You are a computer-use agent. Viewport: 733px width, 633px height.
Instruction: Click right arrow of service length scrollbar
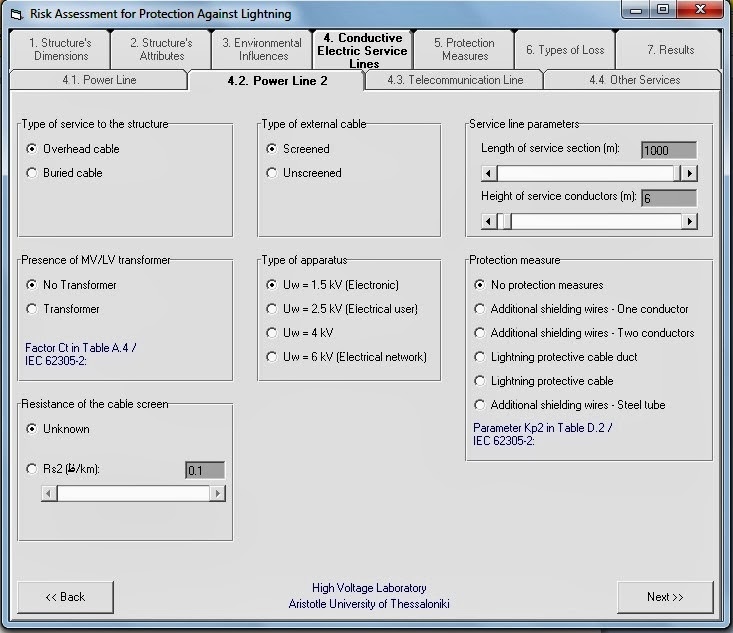click(689, 173)
